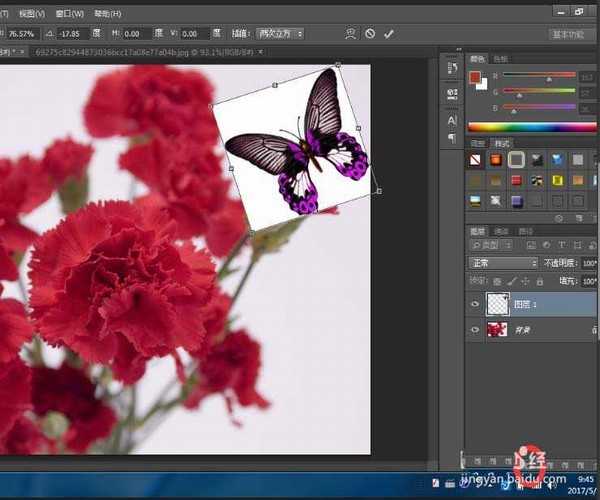
Task: Hide the 背景 layer via eye icon
Action: tap(474, 329)
